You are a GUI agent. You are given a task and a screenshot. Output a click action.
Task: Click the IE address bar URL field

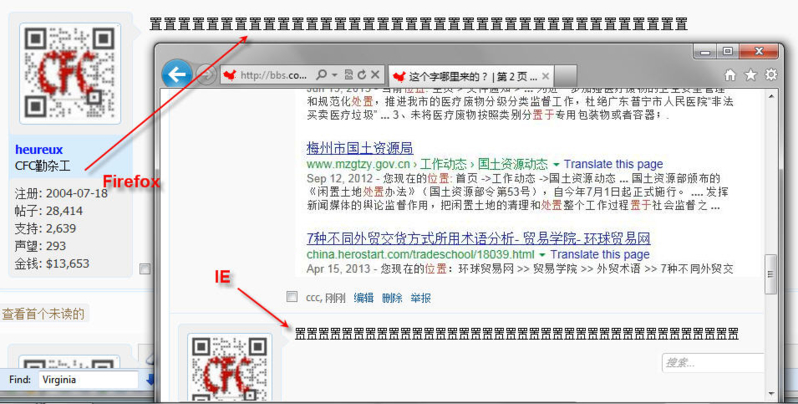pyautogui.click(x=273, y=75)
